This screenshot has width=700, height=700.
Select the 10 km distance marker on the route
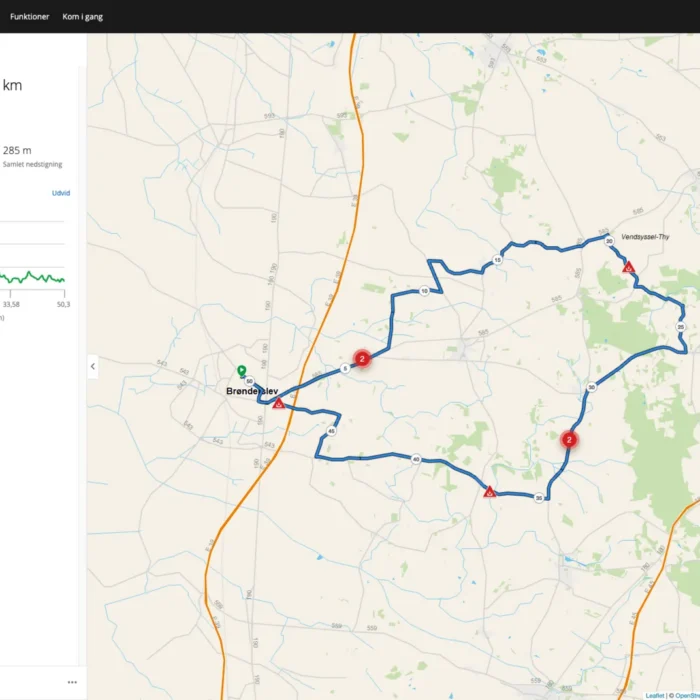pyautogui.click(x=424, y=291)
